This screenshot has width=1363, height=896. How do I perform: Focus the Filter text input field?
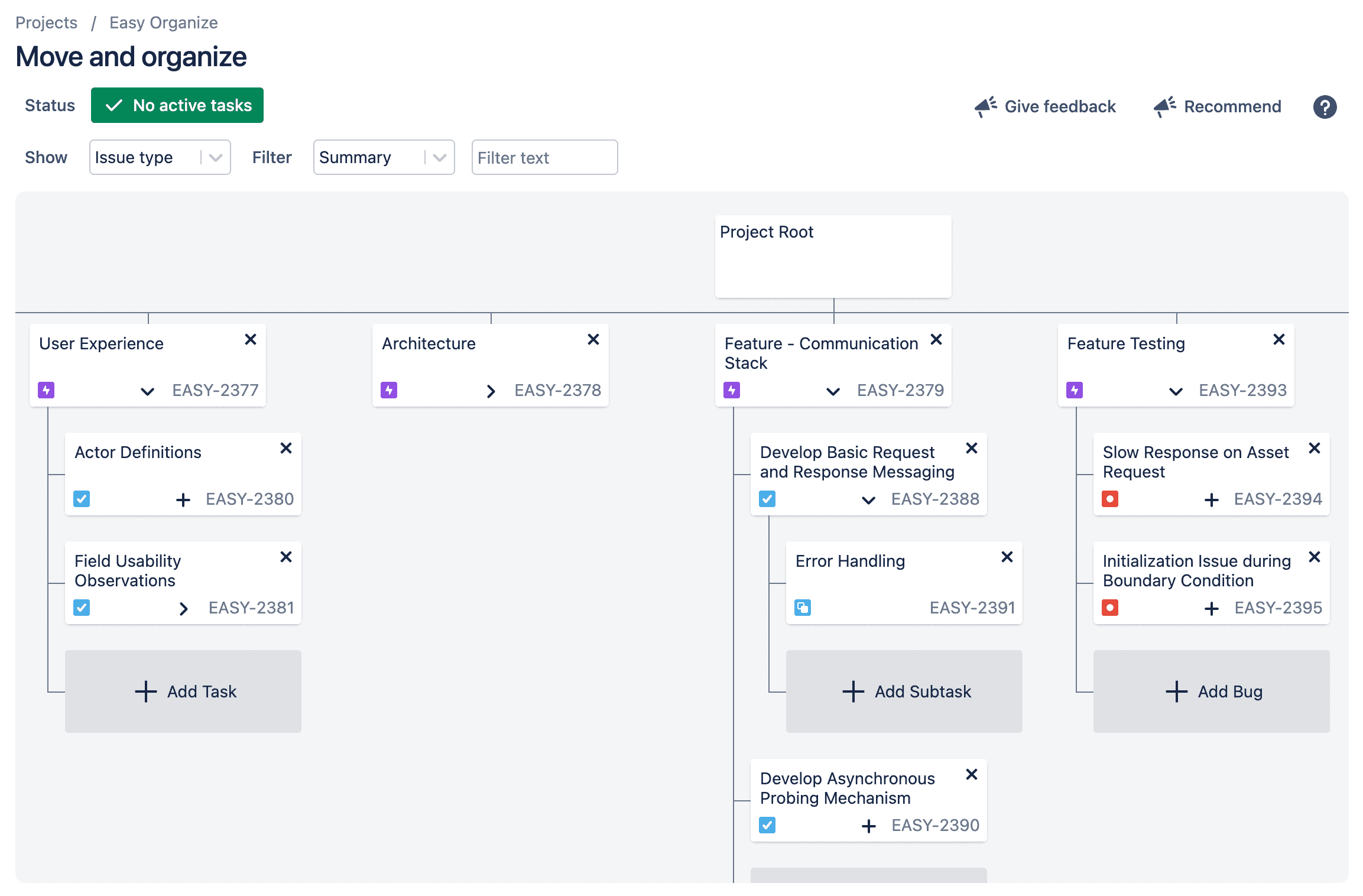pos(545,157)
